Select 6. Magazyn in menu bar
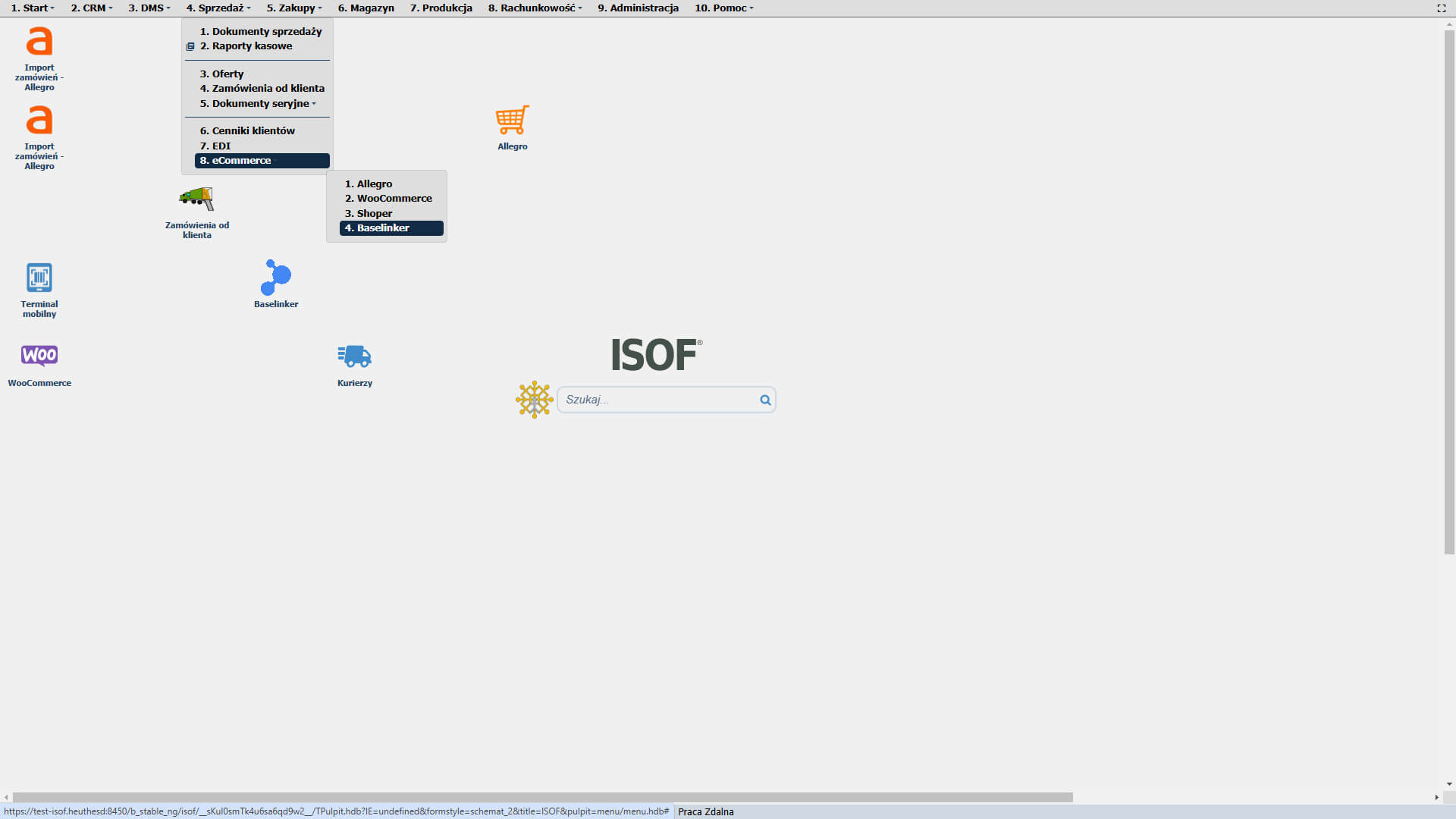This screenshot has height=819, width=1456. coord(366,8)
